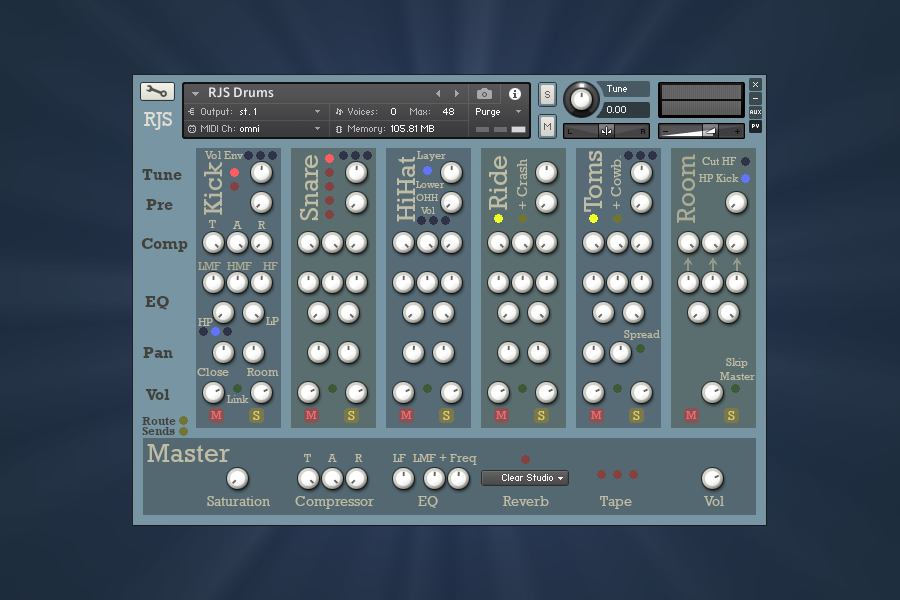Screen dimensions: 900x600
Task: Go to the next instrument with the right arrow
Action: click(457, 94)
